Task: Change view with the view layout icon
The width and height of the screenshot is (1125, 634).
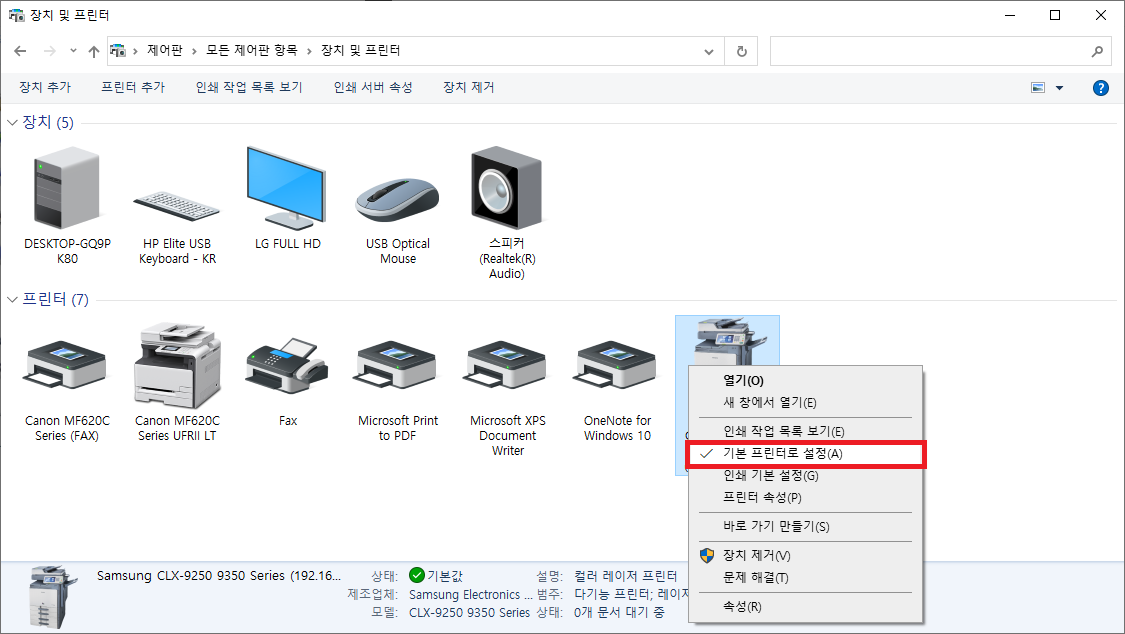Action: (x=1038, y=87)
